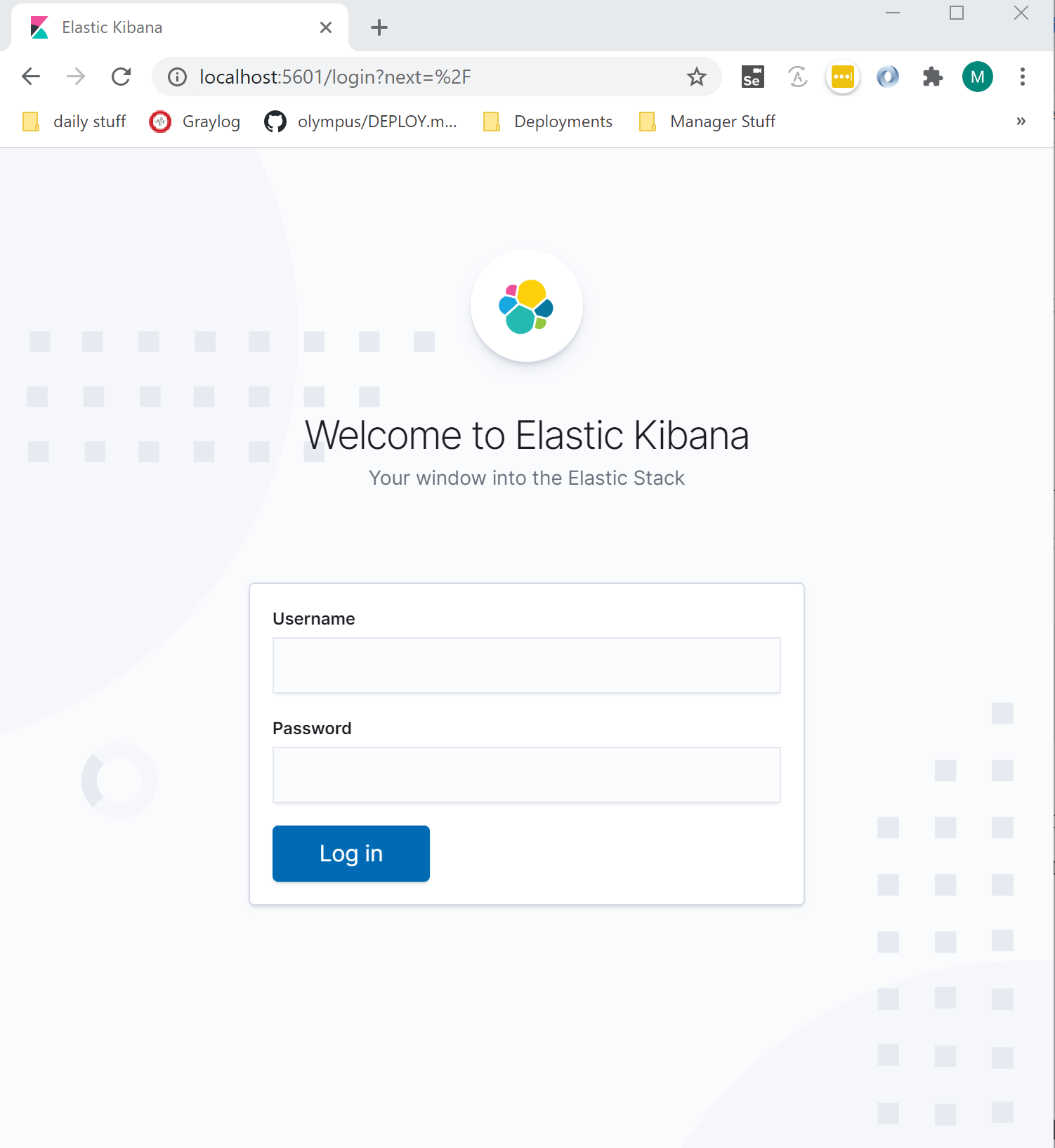Close the Elastic Kibana tab
This screenshot has height=1148, width=1055.
325,27
